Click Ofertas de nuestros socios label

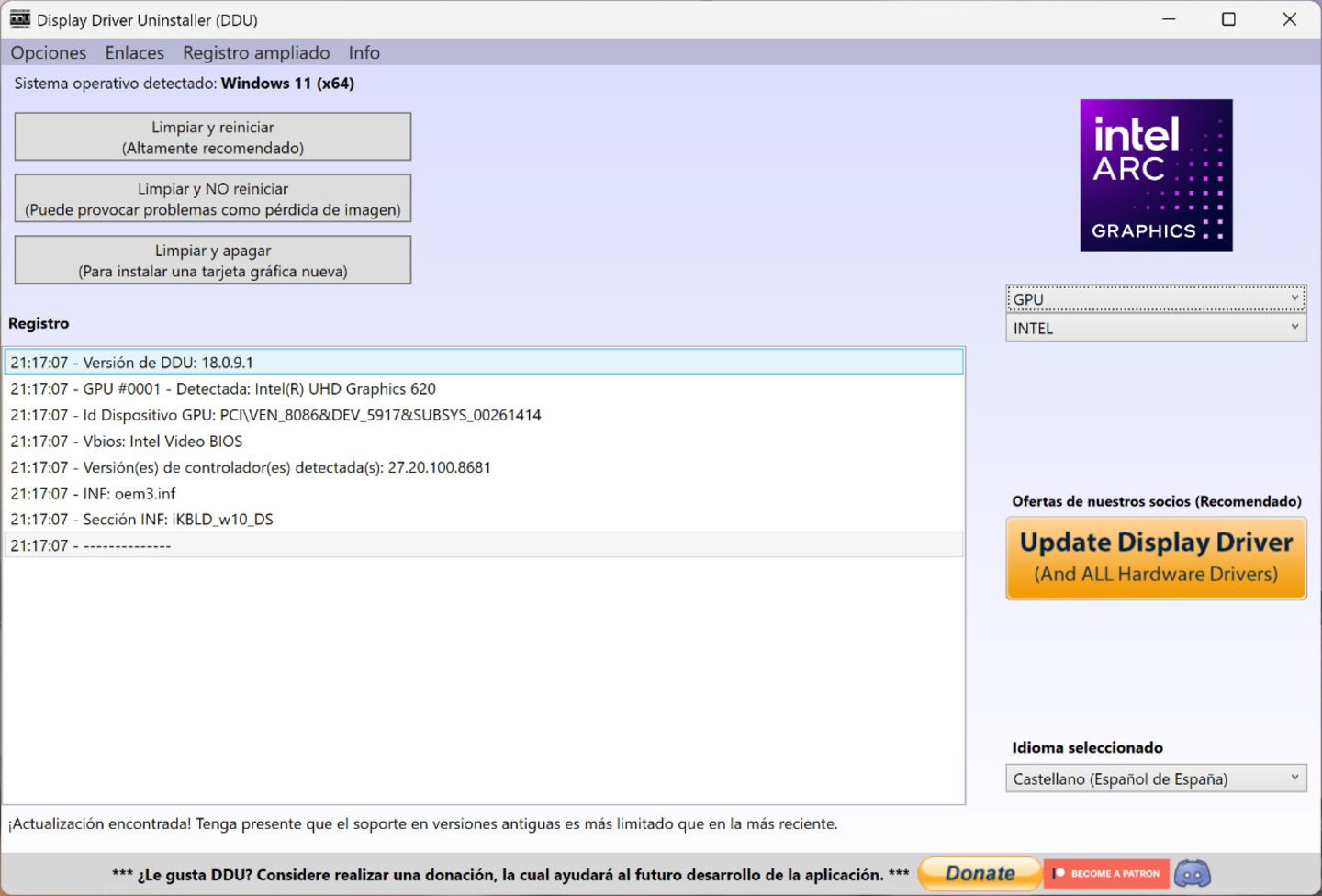point(1156,501)
